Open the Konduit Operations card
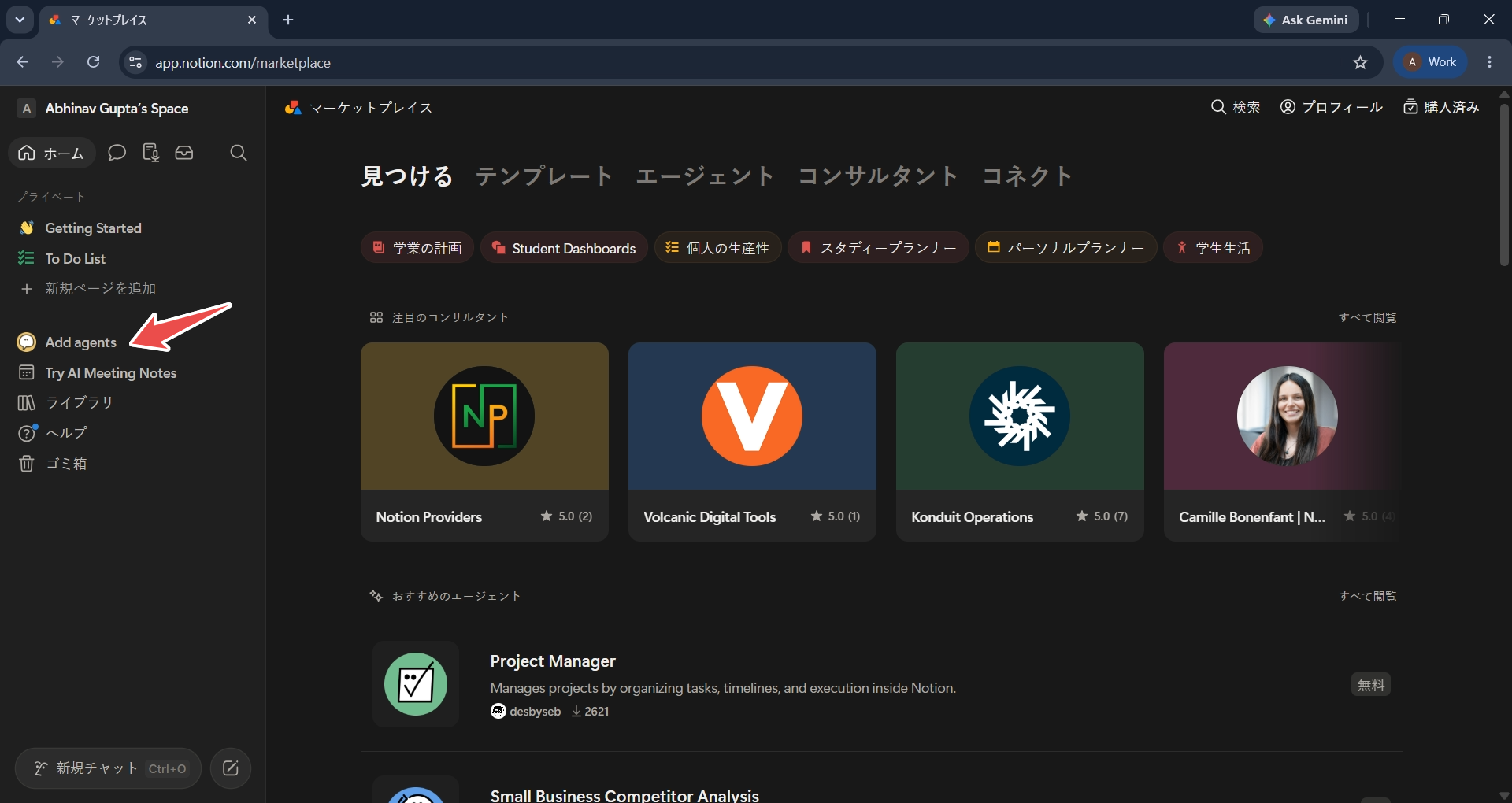Screen dimensions: 1512x803 [1020, 442]
